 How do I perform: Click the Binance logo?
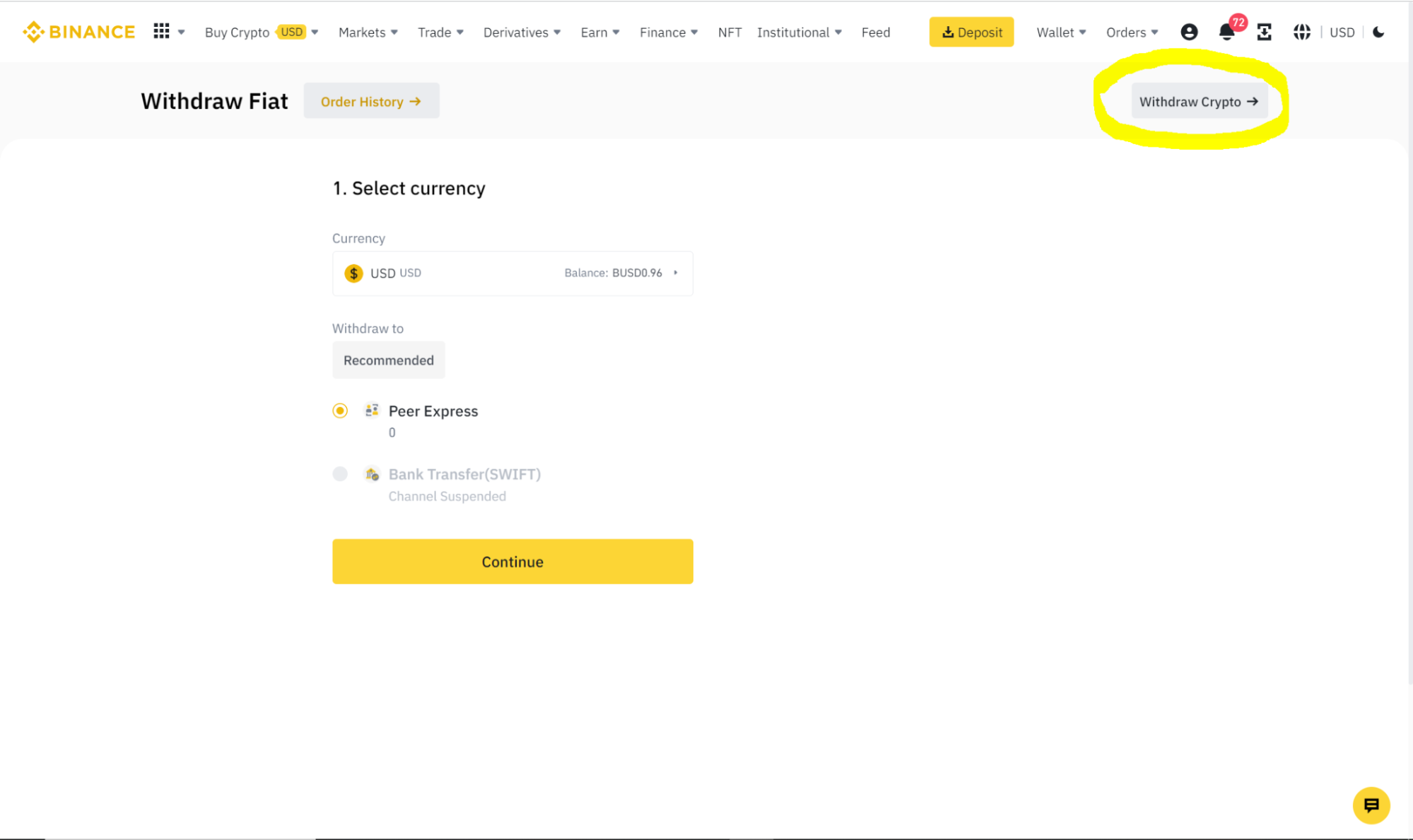pos(78,32)
